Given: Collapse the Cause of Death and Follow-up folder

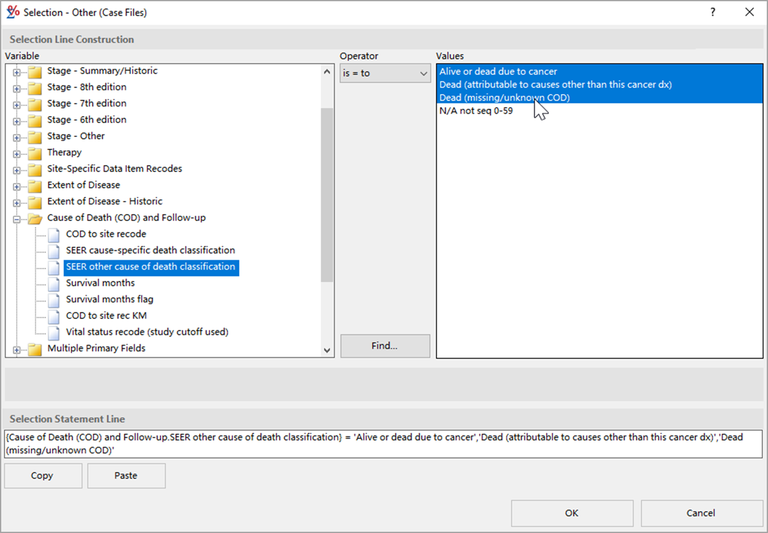Looking at the screenshot, I should [17, 218].
